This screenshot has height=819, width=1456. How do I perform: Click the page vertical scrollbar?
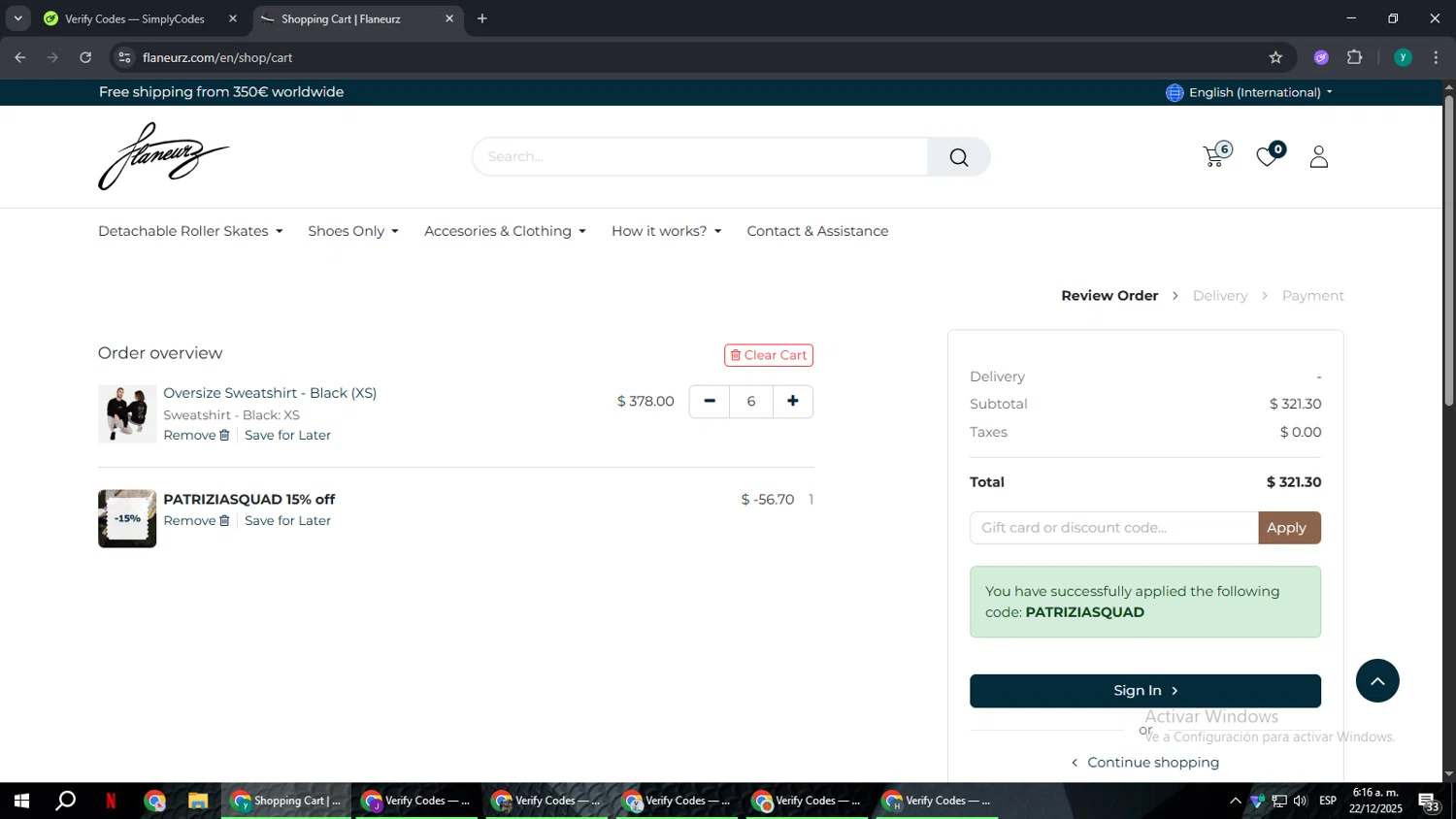(x=1448, y=250)
